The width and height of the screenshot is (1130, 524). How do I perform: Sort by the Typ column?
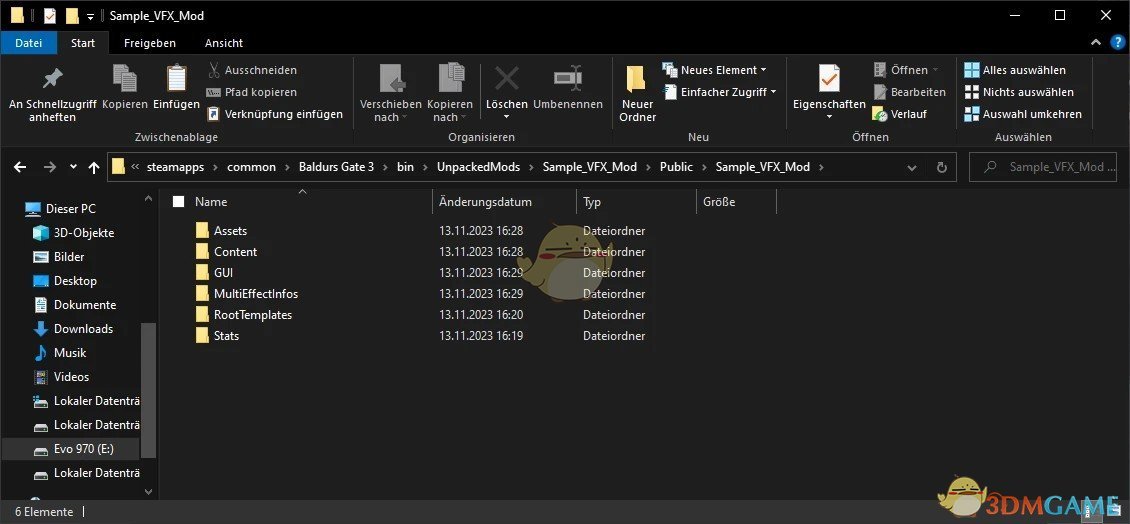592,202
